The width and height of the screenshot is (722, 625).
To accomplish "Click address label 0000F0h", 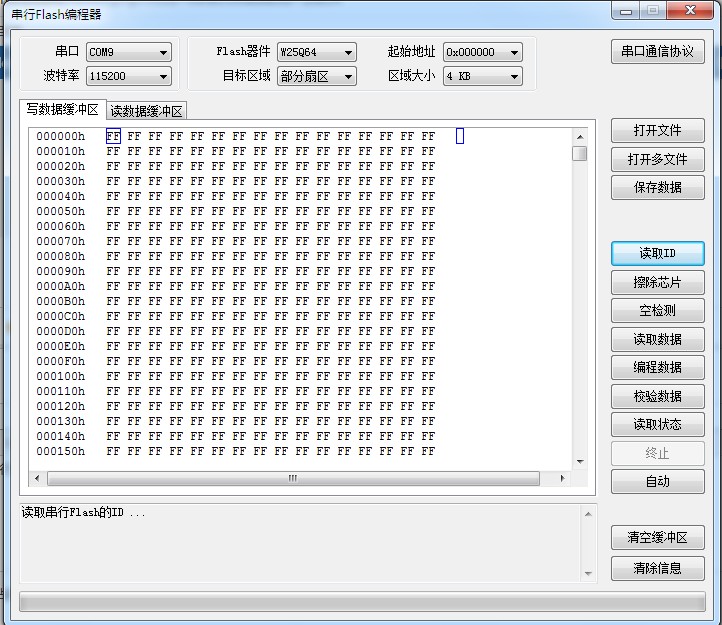I will pyautogui.click(x=61, y=362).
